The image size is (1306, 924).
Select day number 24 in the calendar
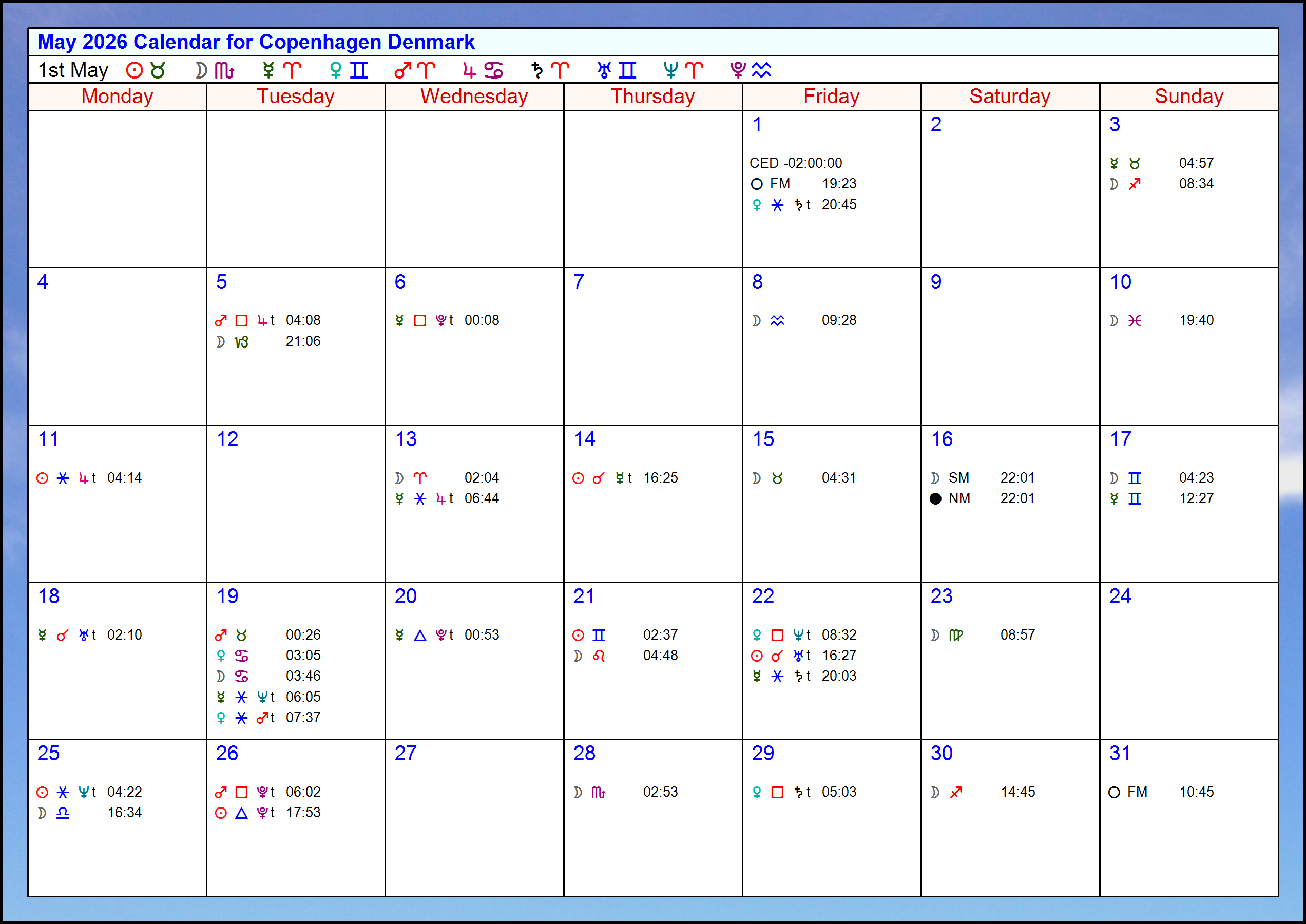[x=1120, y=596]
